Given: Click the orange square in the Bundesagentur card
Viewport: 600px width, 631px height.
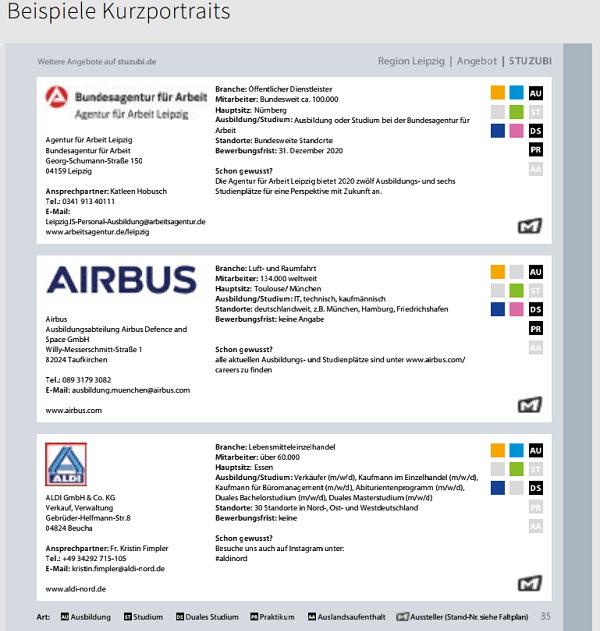Looking at the screenshot, I should click(498, 93).
